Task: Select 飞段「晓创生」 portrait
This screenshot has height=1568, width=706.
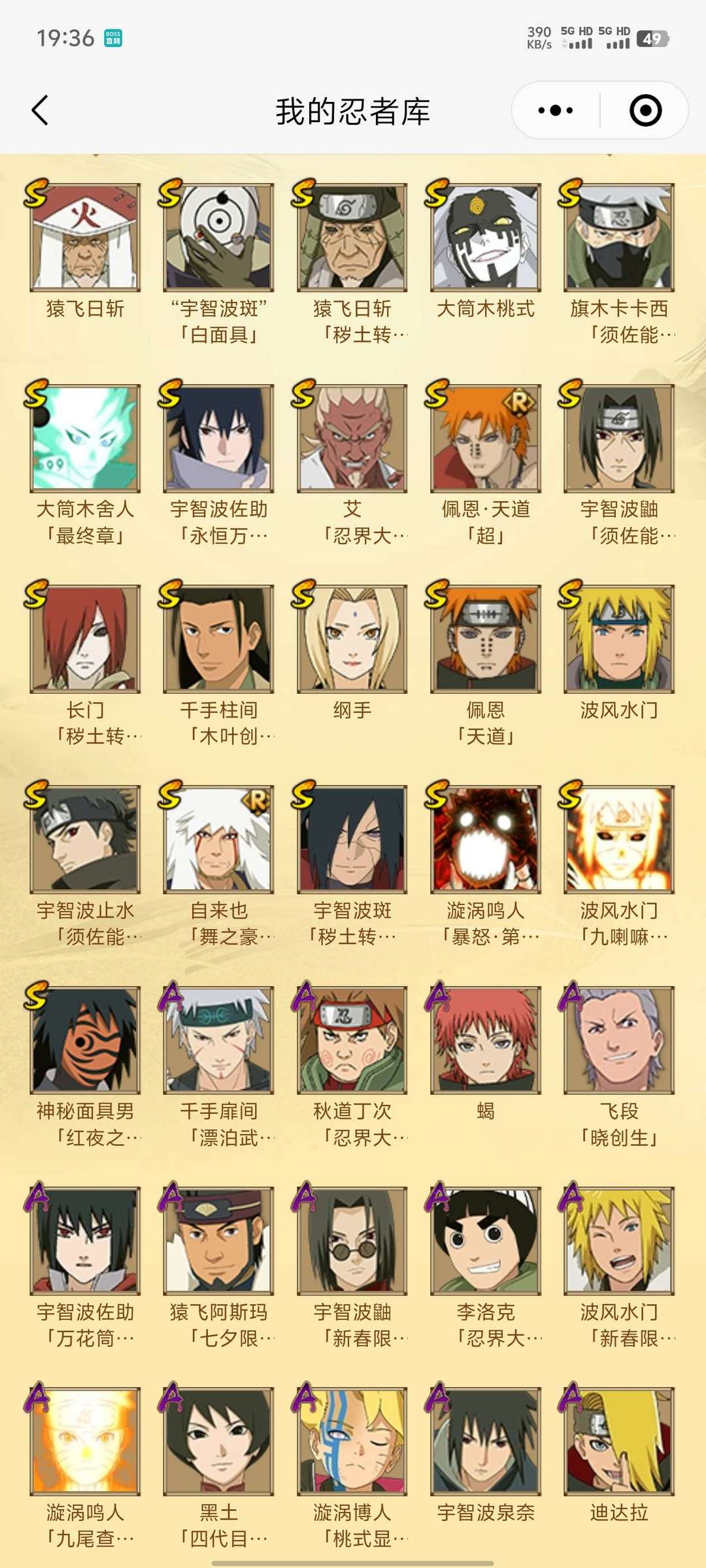Action: [619, 1039]
